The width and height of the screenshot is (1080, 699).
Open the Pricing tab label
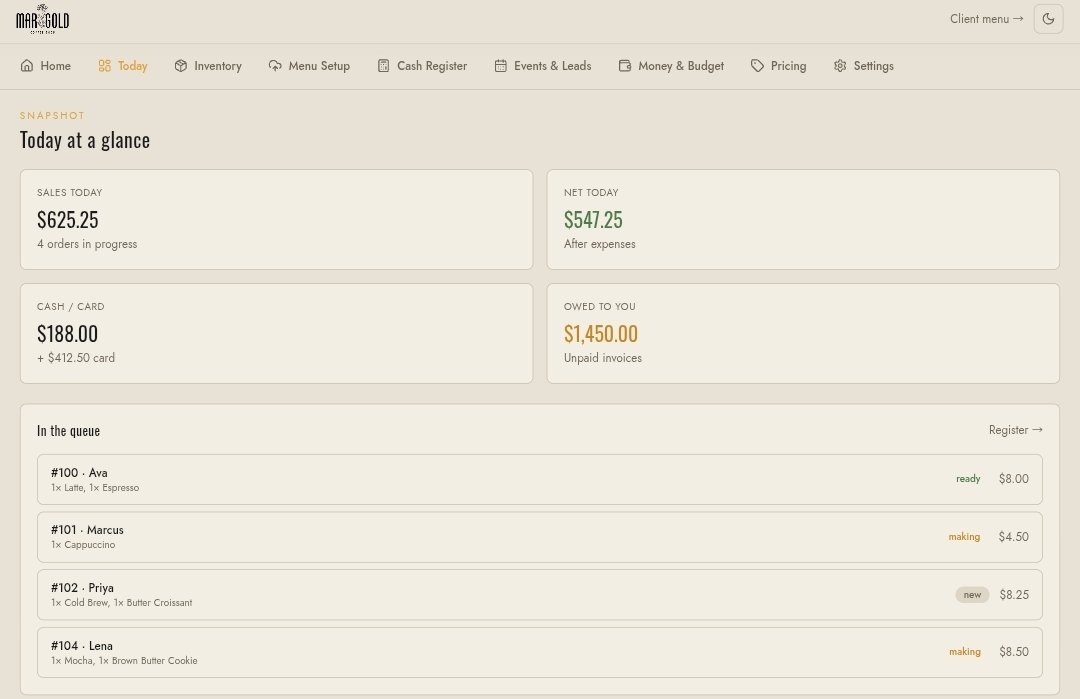tap(788, 66)
